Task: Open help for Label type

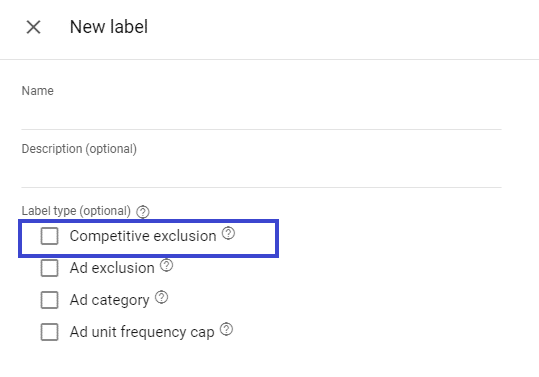Action: pos(143,212)
